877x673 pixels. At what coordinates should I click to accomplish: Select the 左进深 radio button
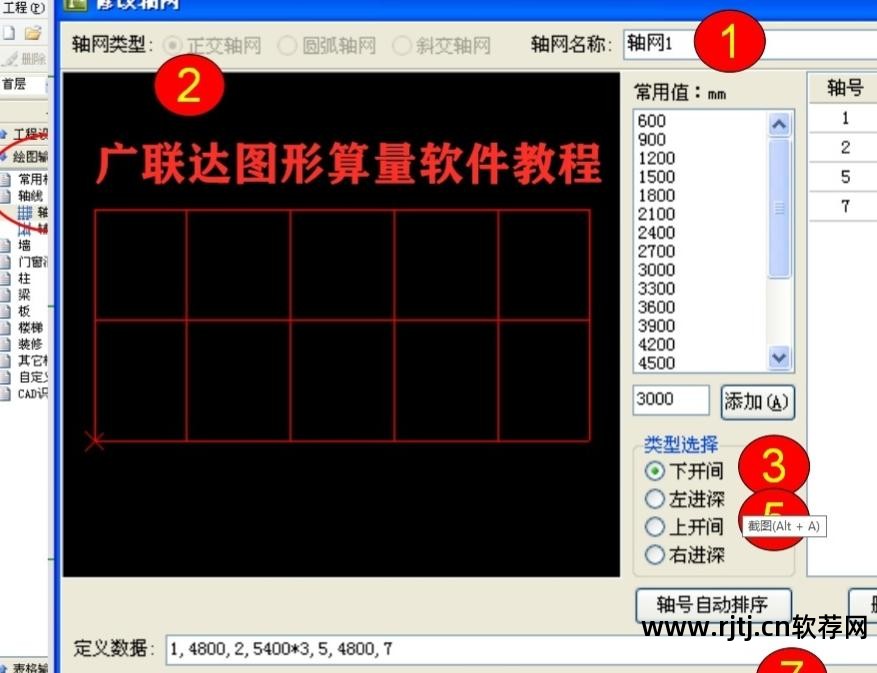[x=654, y=499]
